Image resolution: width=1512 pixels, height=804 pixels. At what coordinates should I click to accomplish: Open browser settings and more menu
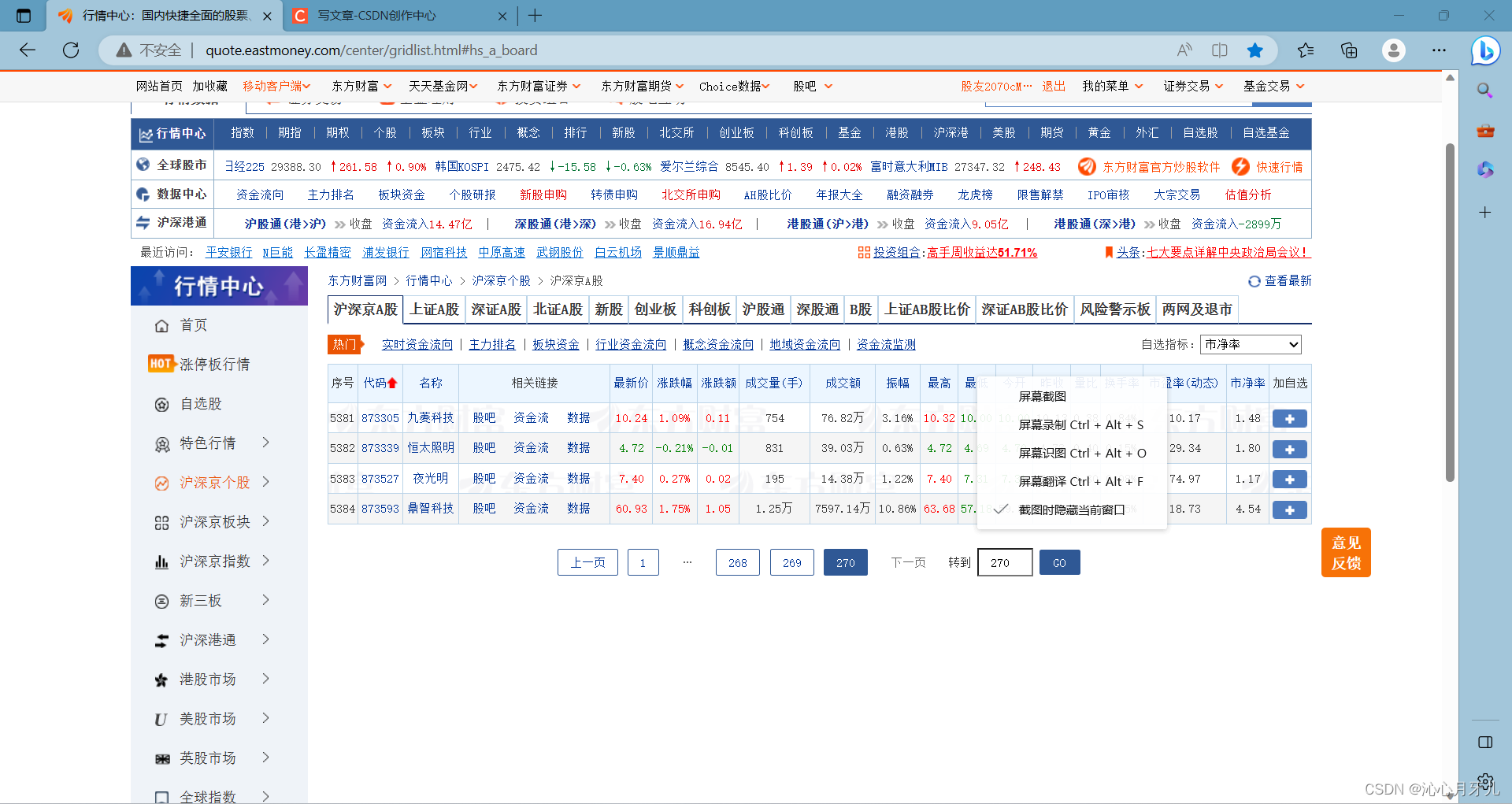1439,50
